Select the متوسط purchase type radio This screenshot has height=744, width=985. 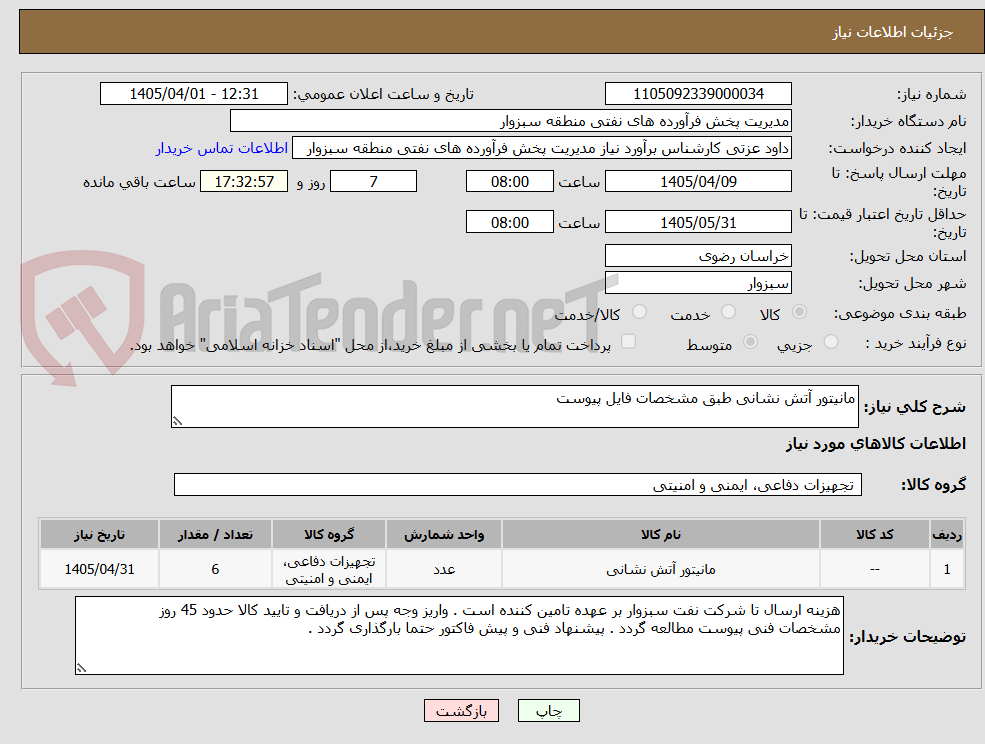[x=750, y=342]
